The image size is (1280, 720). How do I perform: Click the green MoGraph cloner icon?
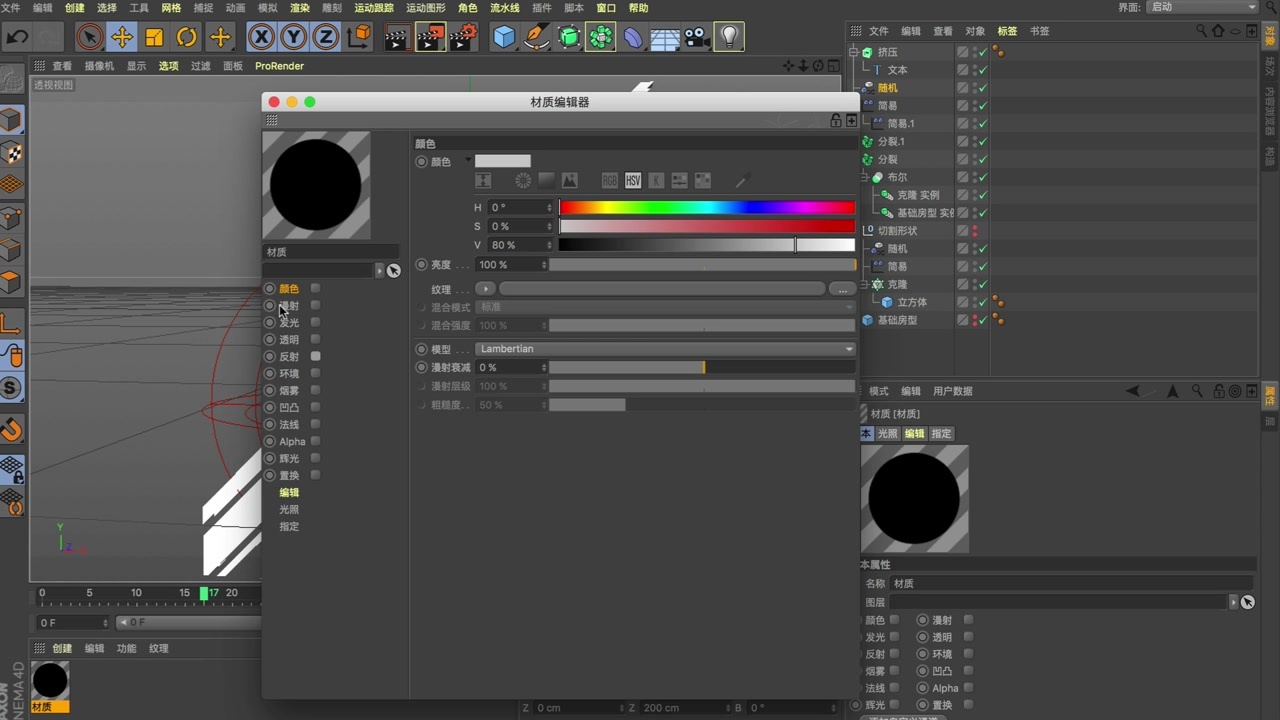pyautogui.click(x=601, y=38)
